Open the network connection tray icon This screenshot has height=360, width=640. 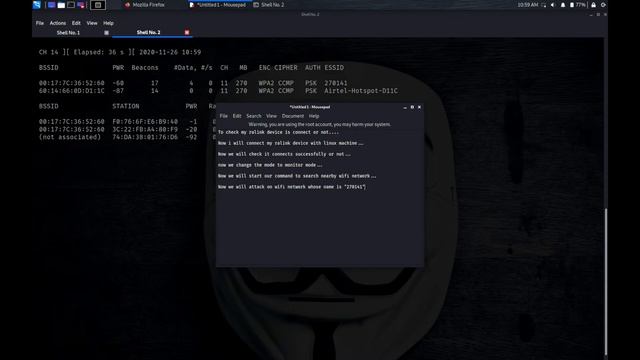543,5
